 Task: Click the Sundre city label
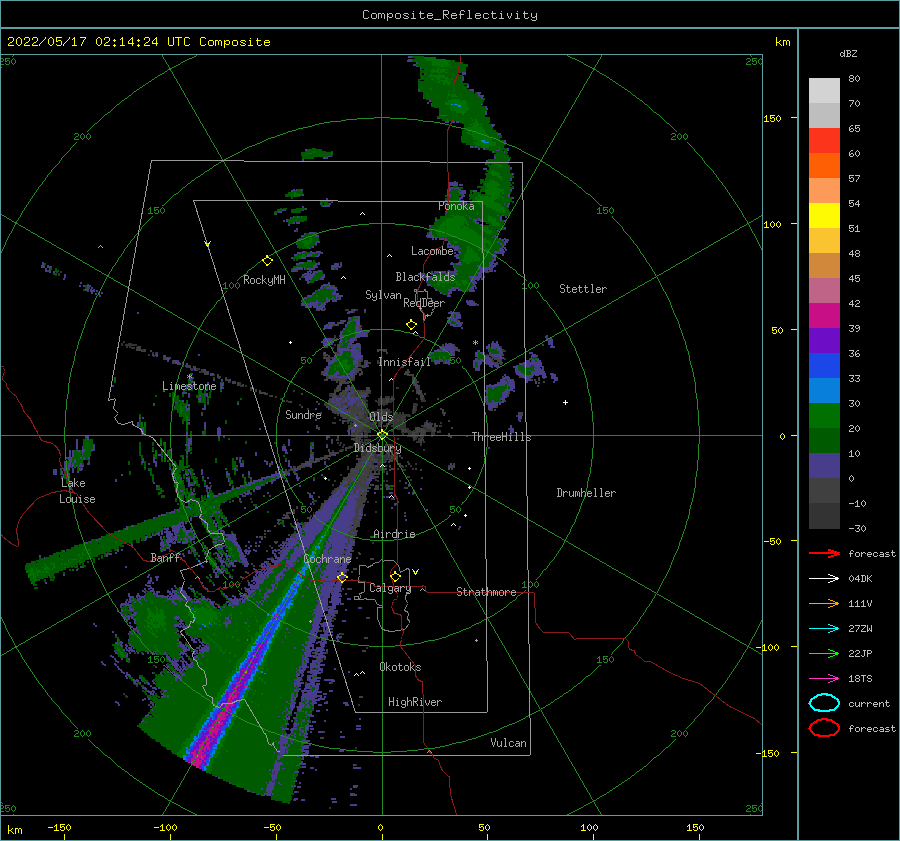pyautogui.click(x=303, y=415)
